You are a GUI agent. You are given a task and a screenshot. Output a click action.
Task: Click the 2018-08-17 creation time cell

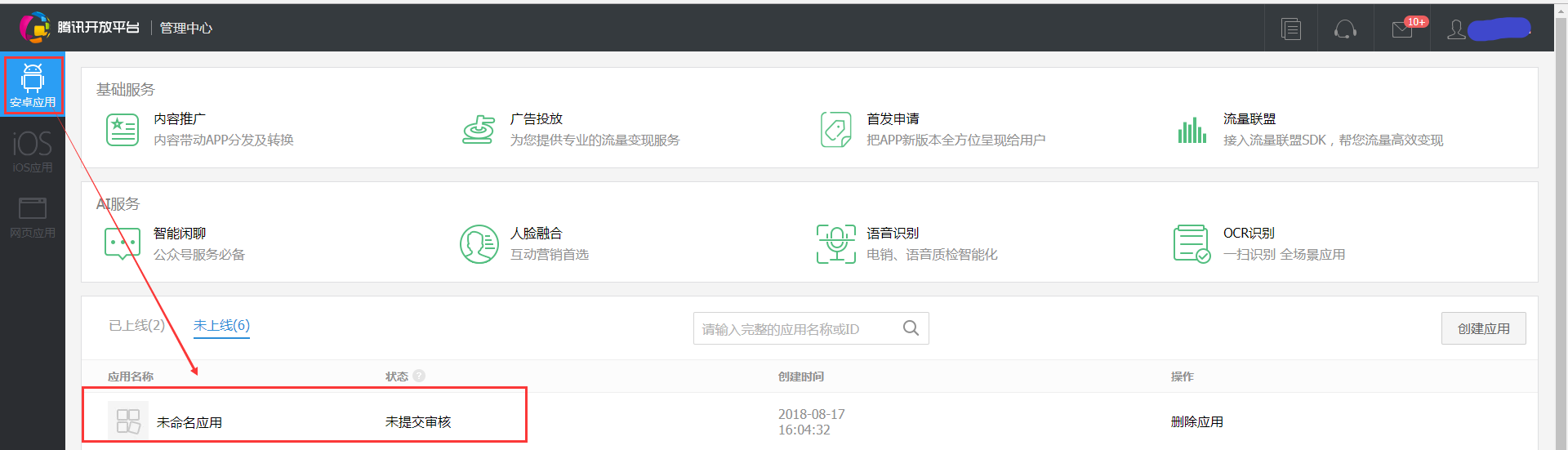(812, 422)
